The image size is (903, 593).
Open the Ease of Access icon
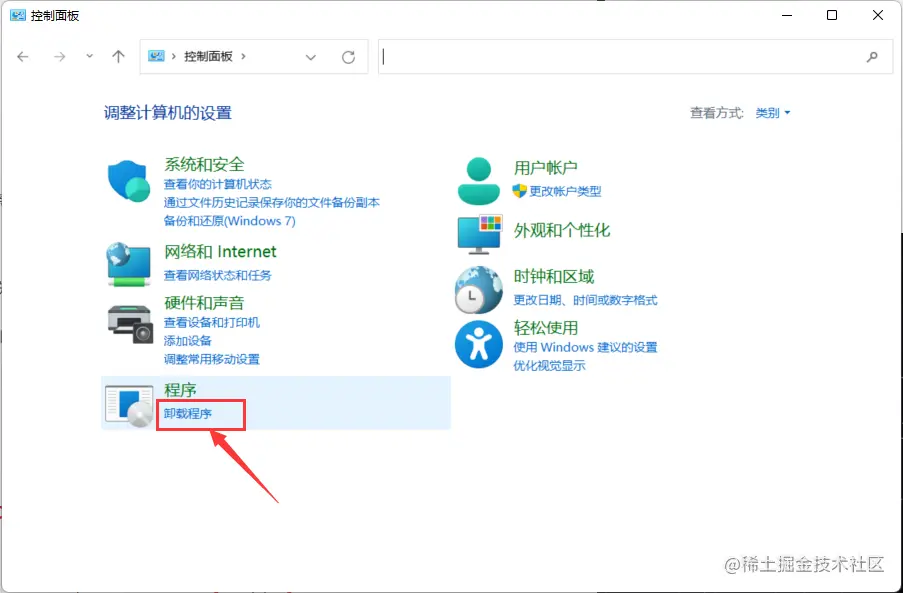pyautogui.click(x=479, y=344)
